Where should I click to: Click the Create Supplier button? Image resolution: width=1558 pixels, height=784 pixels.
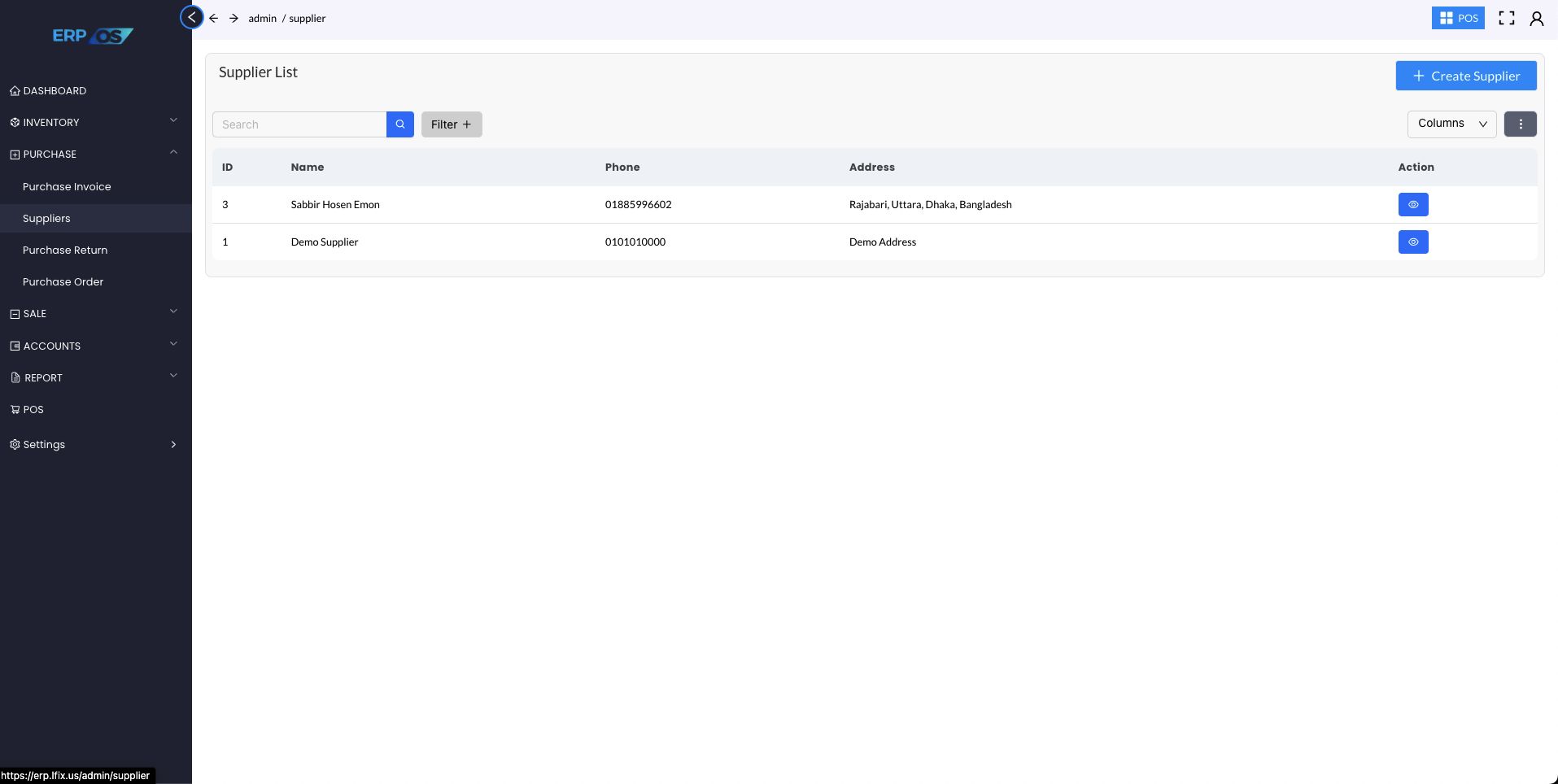[x=1465, y=76]
